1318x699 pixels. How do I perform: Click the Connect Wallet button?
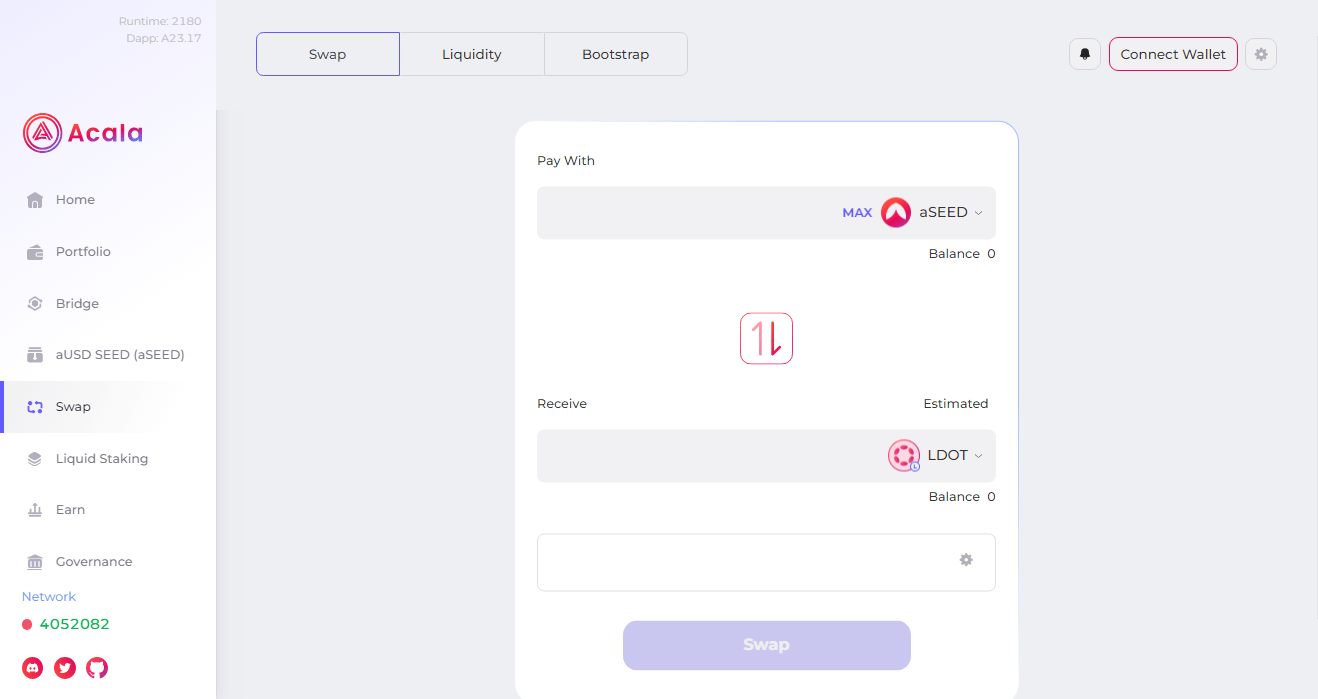1173,54
